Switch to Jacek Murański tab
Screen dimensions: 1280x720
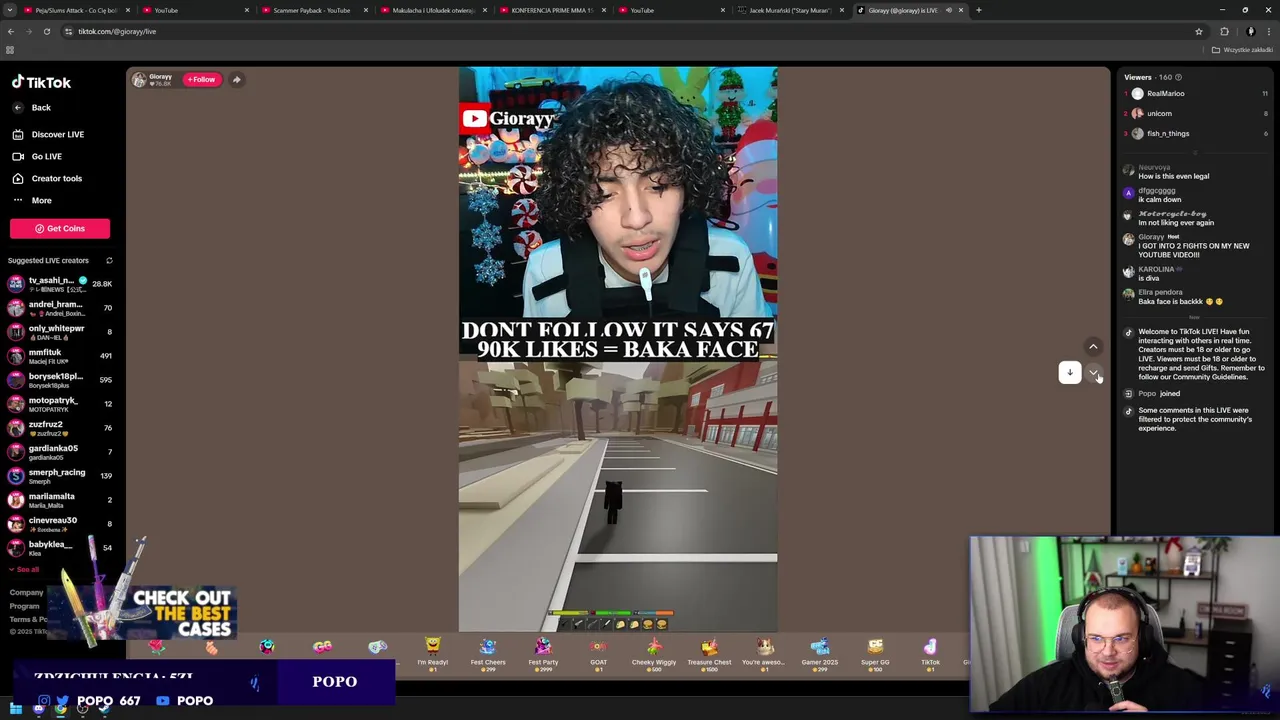click(790, 10)
